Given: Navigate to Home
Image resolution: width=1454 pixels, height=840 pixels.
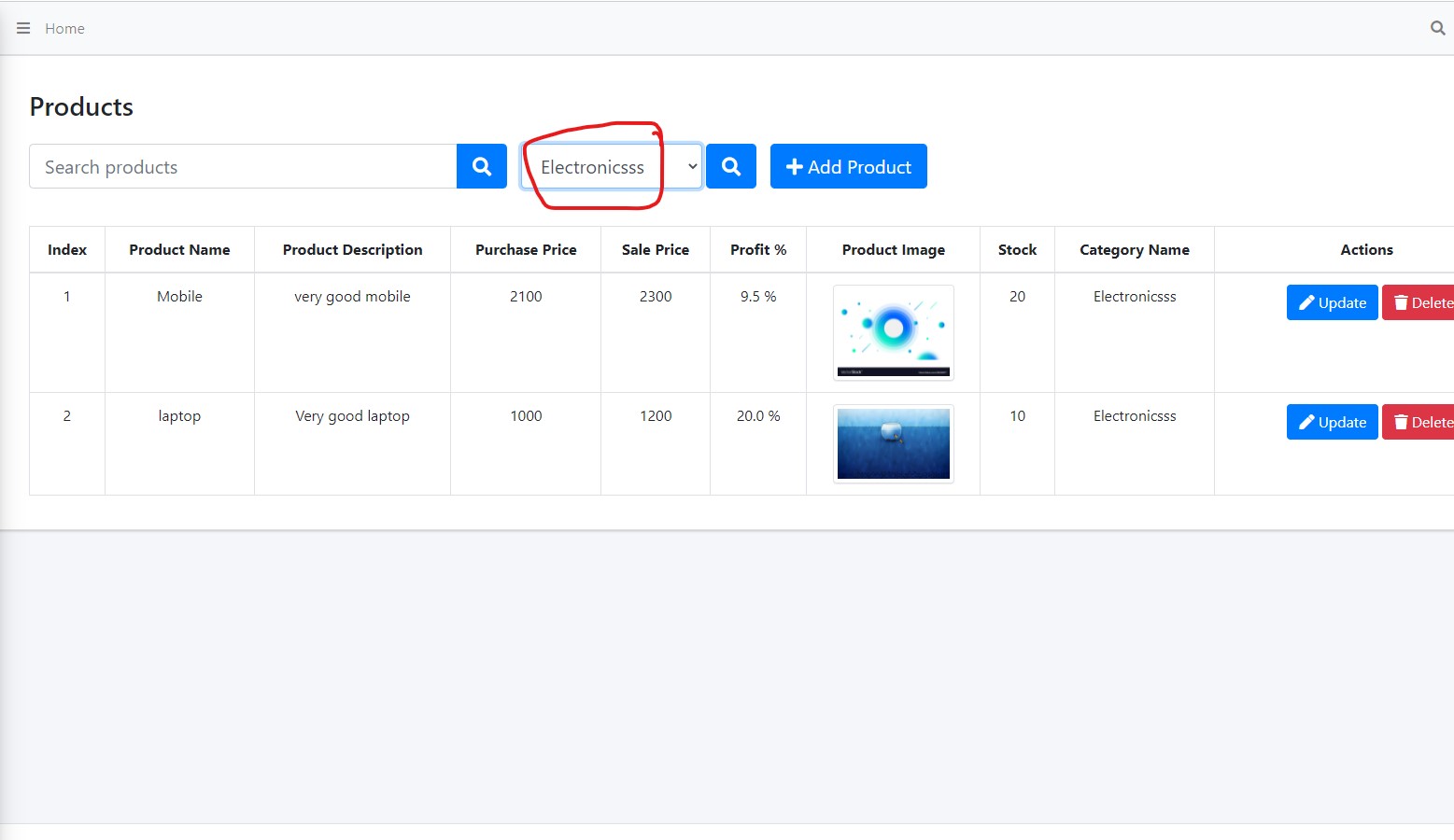Looking at the screenshot, I should tap(64, 28).
